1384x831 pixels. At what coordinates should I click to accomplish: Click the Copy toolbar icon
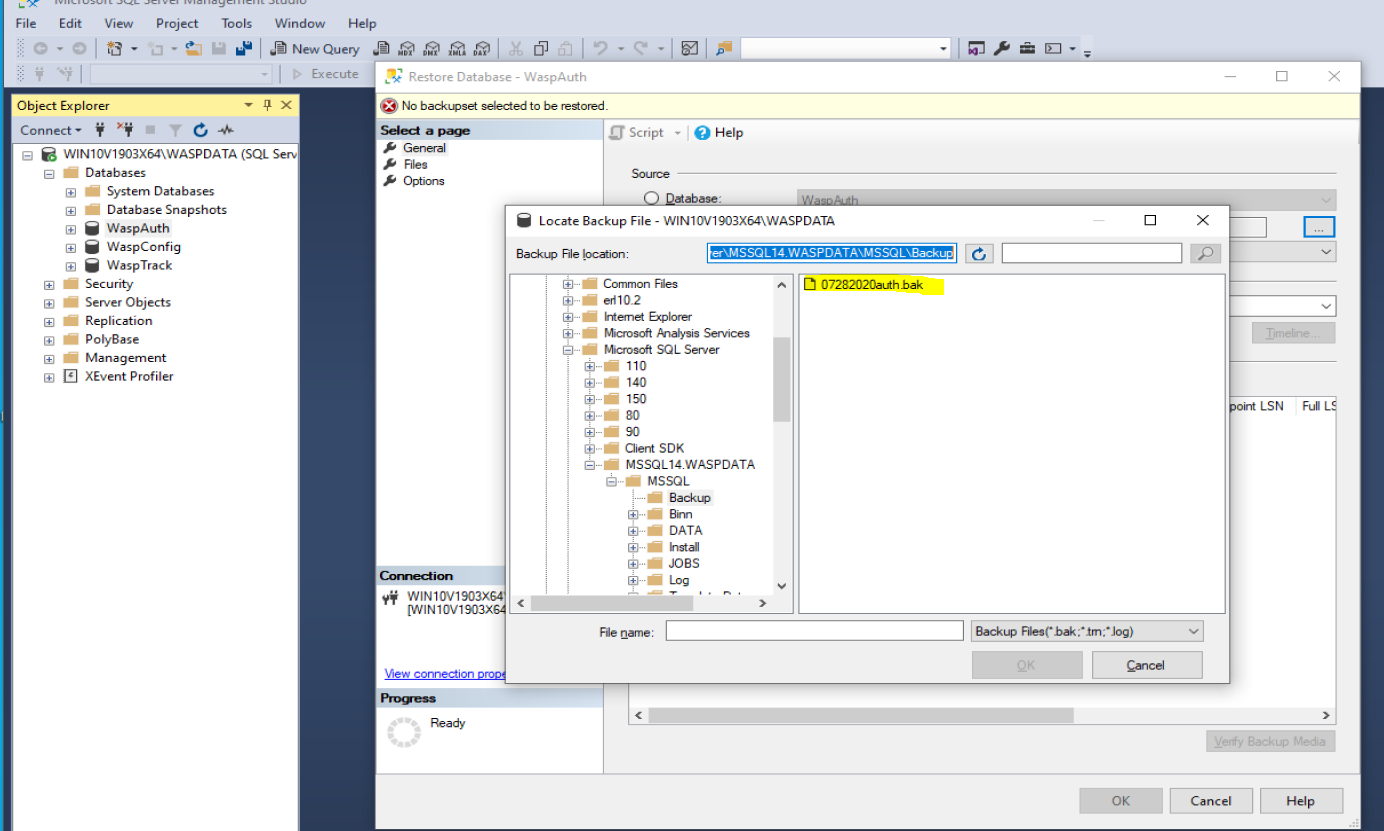pos(541,49)
